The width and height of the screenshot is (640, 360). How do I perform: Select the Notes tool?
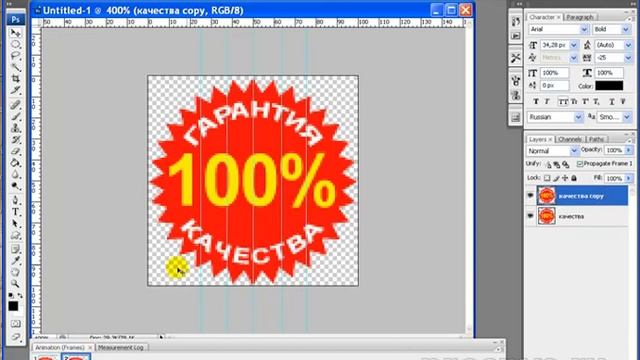16,249
